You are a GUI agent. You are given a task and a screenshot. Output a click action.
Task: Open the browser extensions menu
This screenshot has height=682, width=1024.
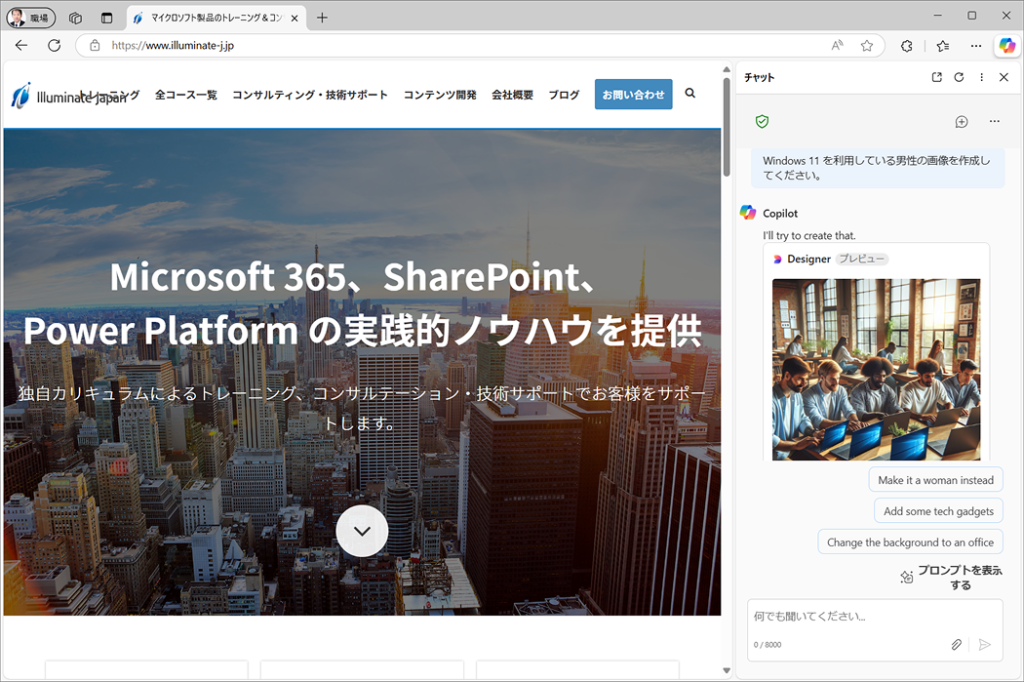(907, 45)
